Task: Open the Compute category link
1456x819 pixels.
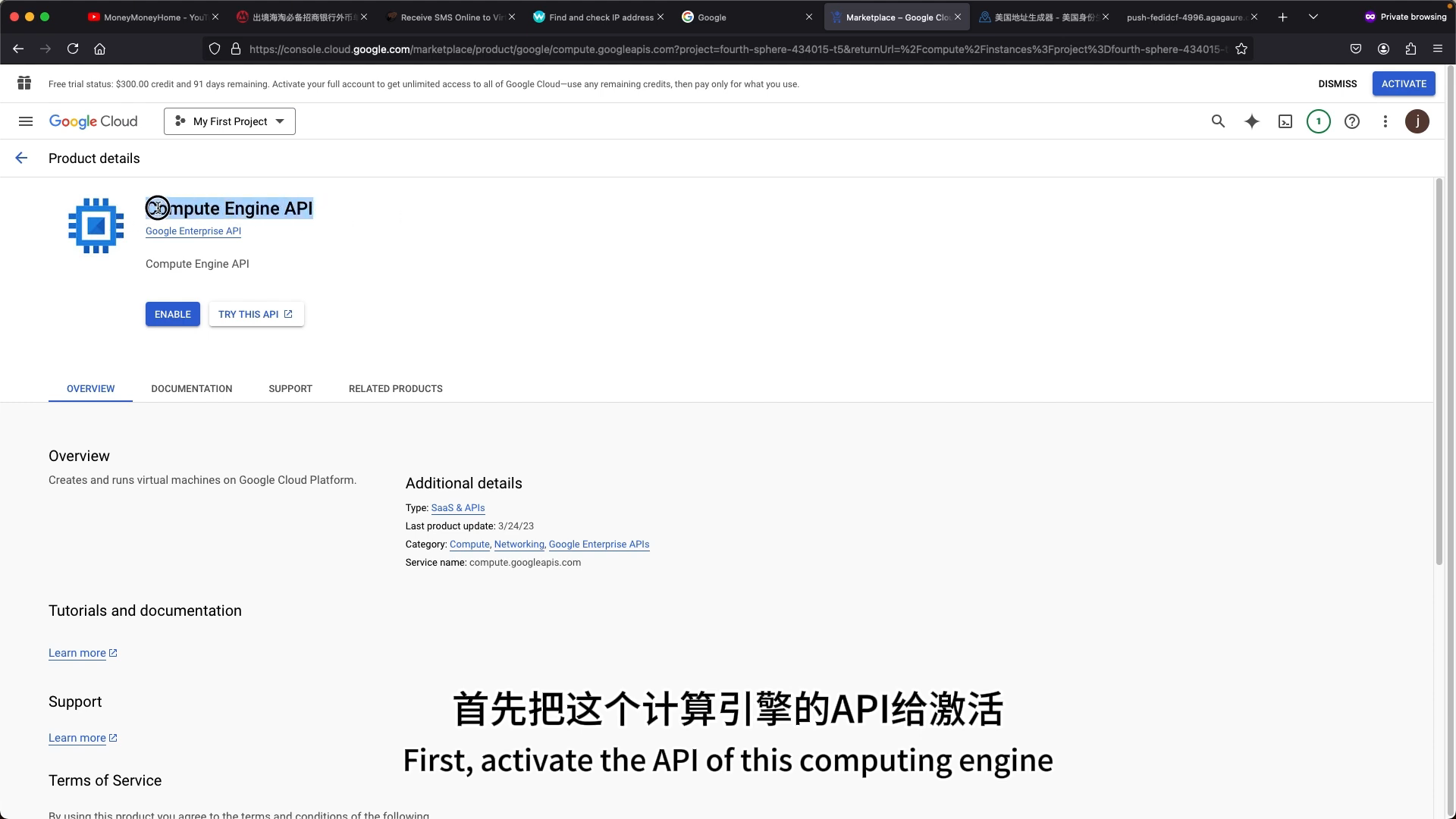Action: [x=469, y=544]
